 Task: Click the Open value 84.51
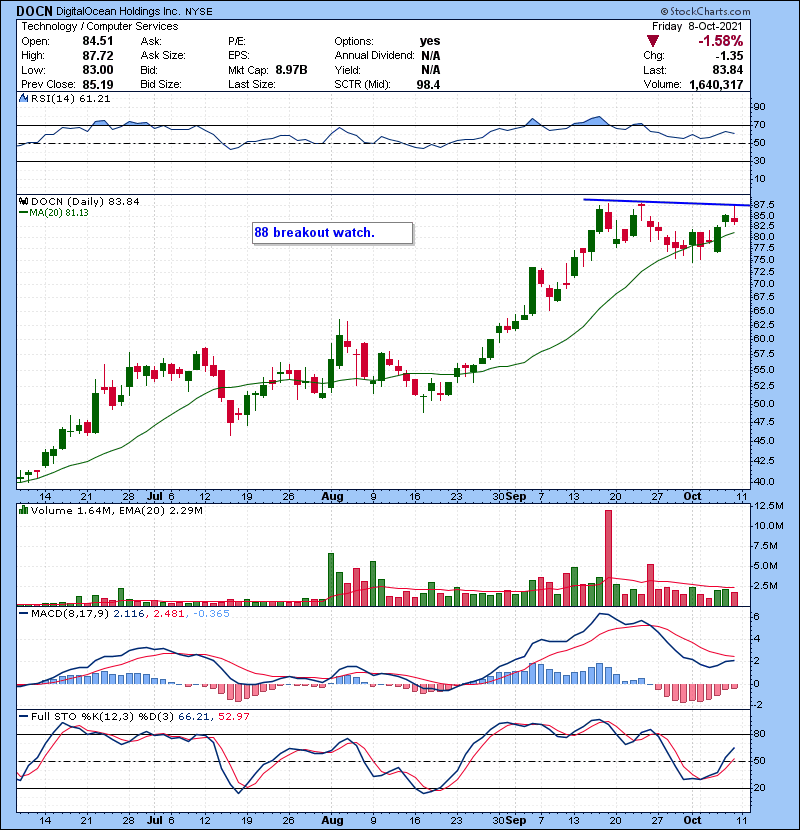97,41
